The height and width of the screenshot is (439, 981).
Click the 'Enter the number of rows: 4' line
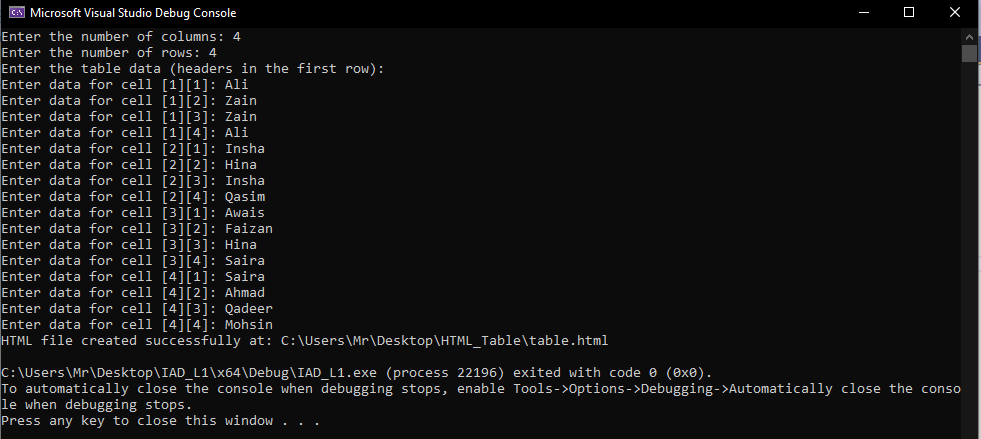[x=109, y=53]
